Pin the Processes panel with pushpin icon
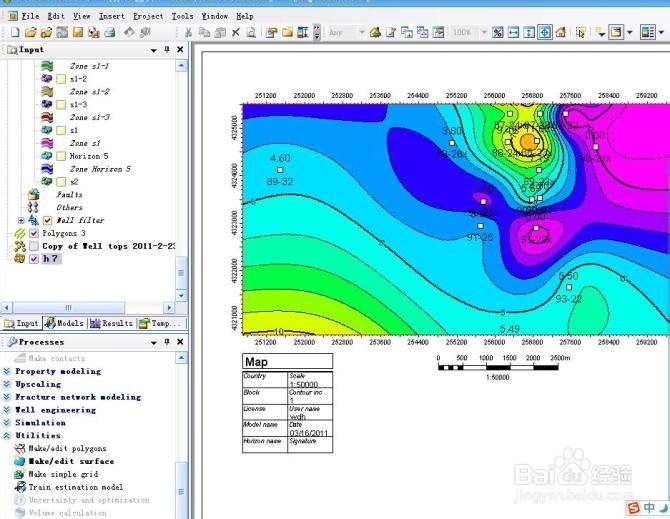 click(x=167, y=342)
